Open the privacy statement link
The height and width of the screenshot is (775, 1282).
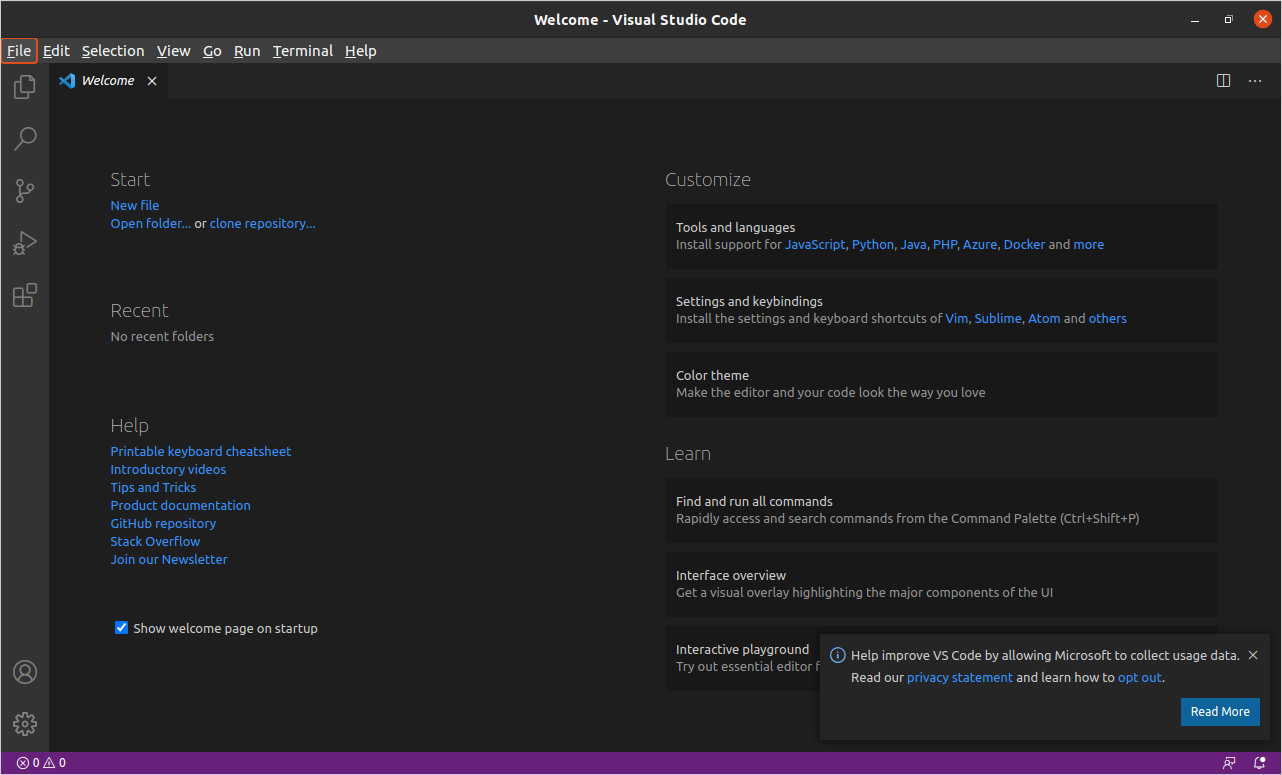(x=960, y=678)
